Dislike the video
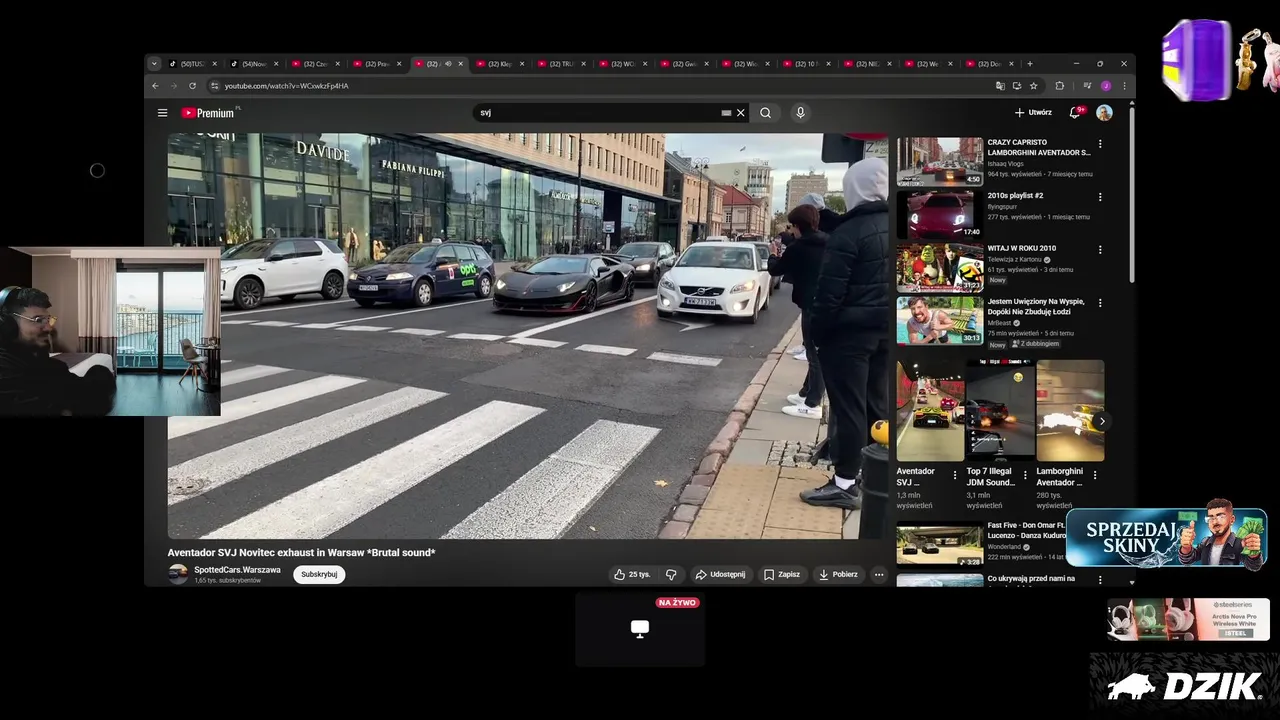The image size is (1280, 720). [x=671, y=574]
